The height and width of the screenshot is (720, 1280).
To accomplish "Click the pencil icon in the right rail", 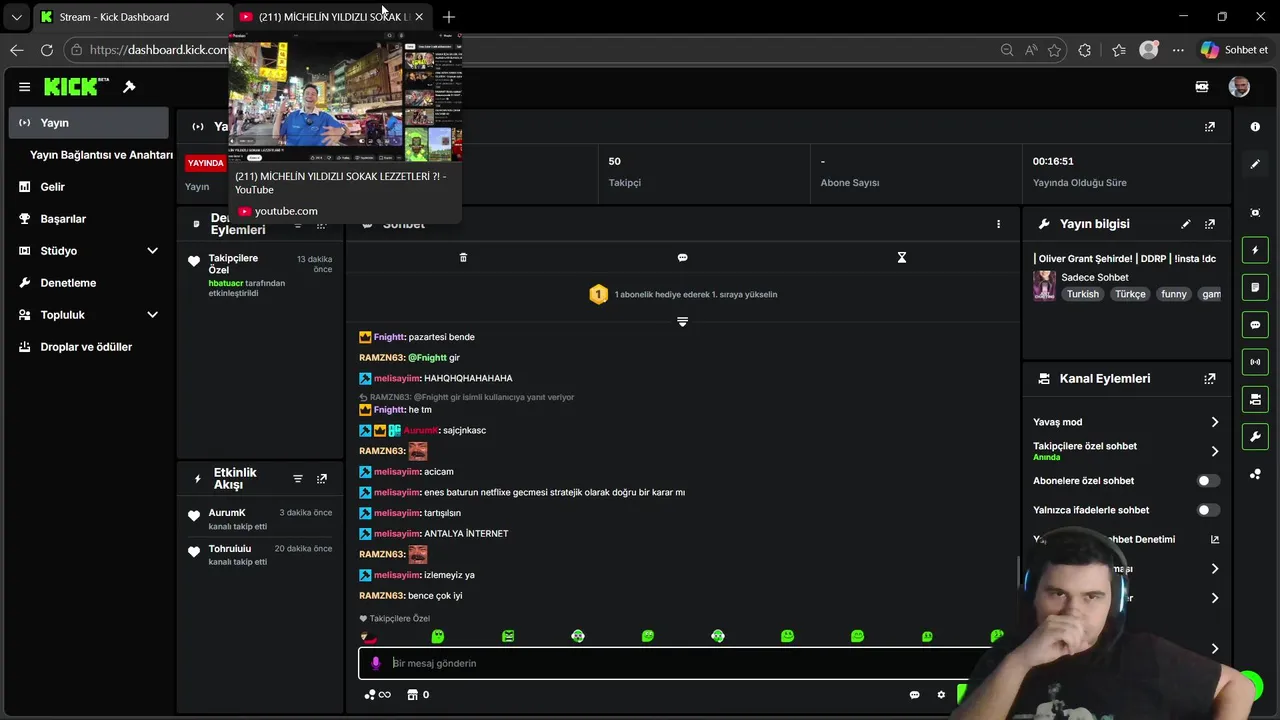I will coord(1255,164).
